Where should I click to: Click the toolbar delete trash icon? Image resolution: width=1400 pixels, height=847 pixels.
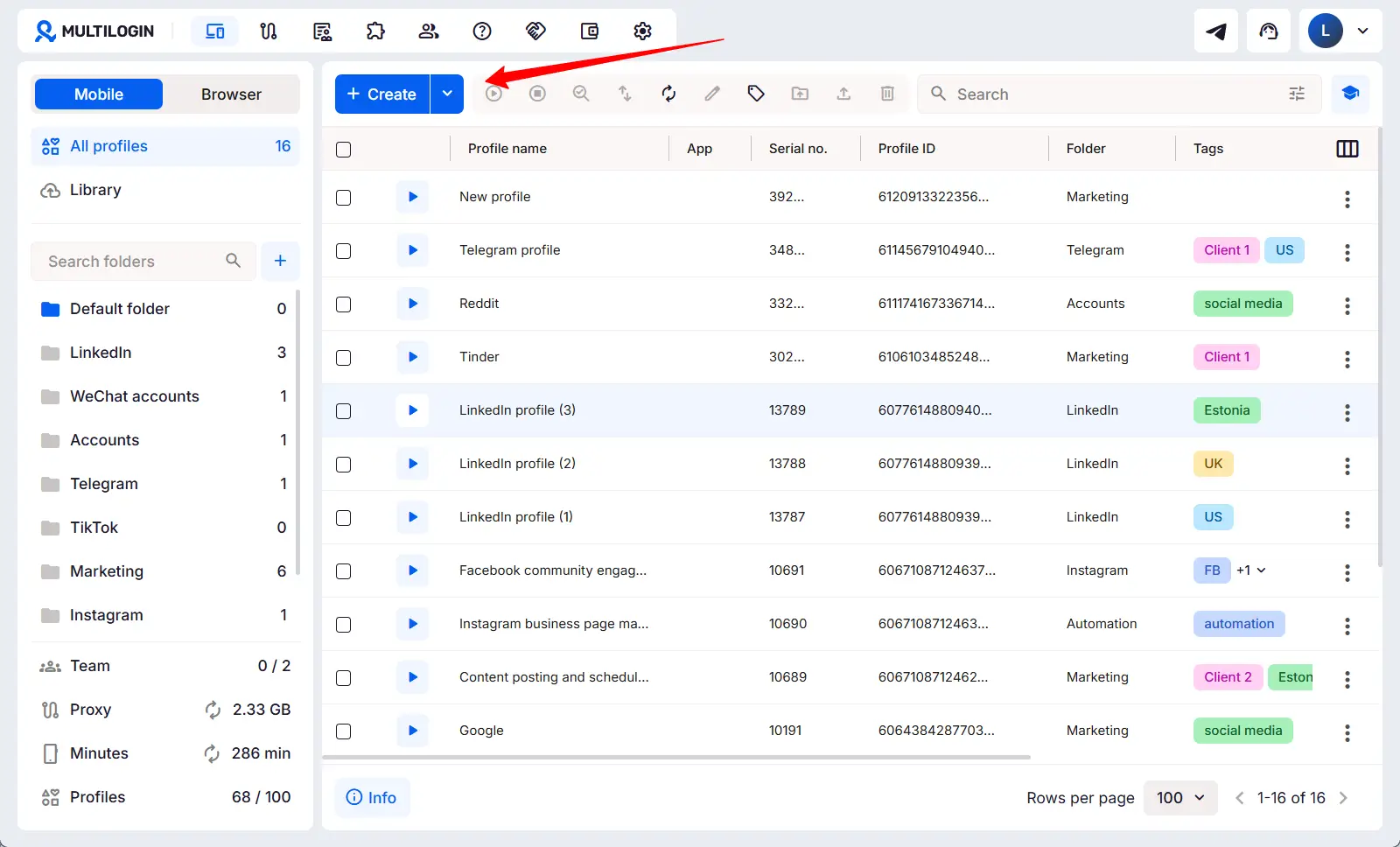pyautogui.click(x=887, y=94)
